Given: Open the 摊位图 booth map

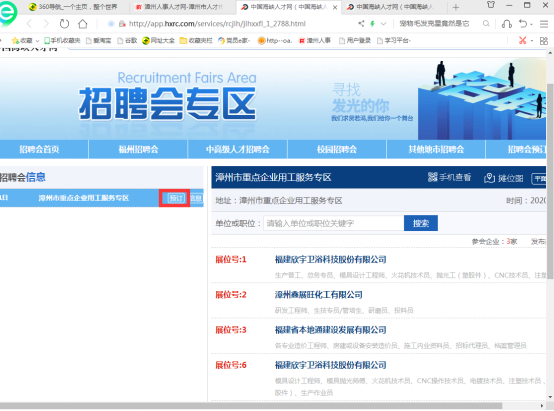Looking at the screenshot, I should [x=504, y=178].
